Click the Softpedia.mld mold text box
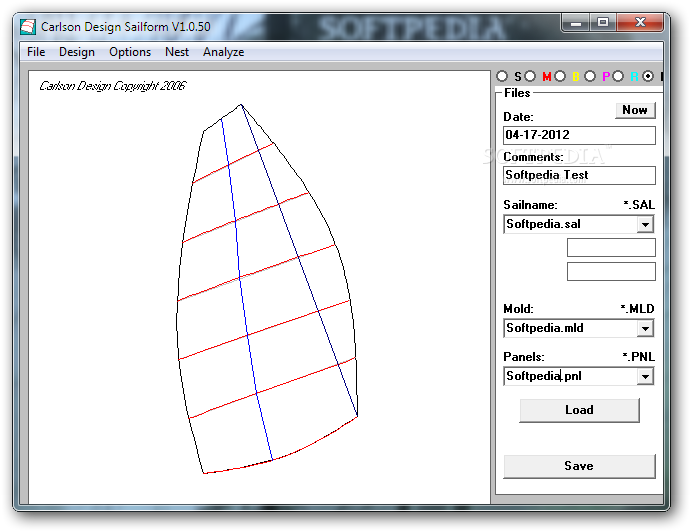Viewport: 691px width, 532px height. (570, 328)
